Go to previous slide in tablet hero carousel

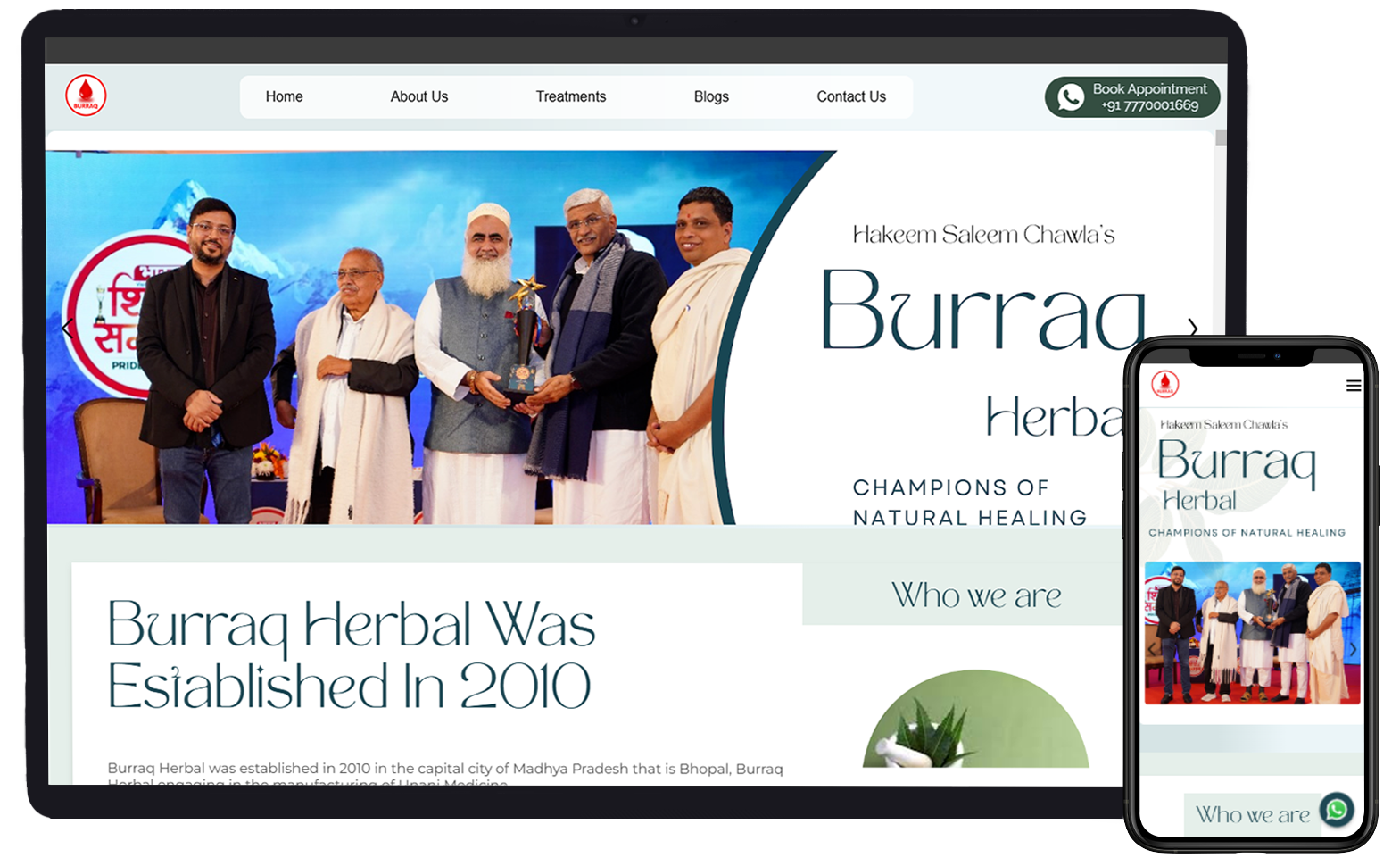(x=67, y=329)
